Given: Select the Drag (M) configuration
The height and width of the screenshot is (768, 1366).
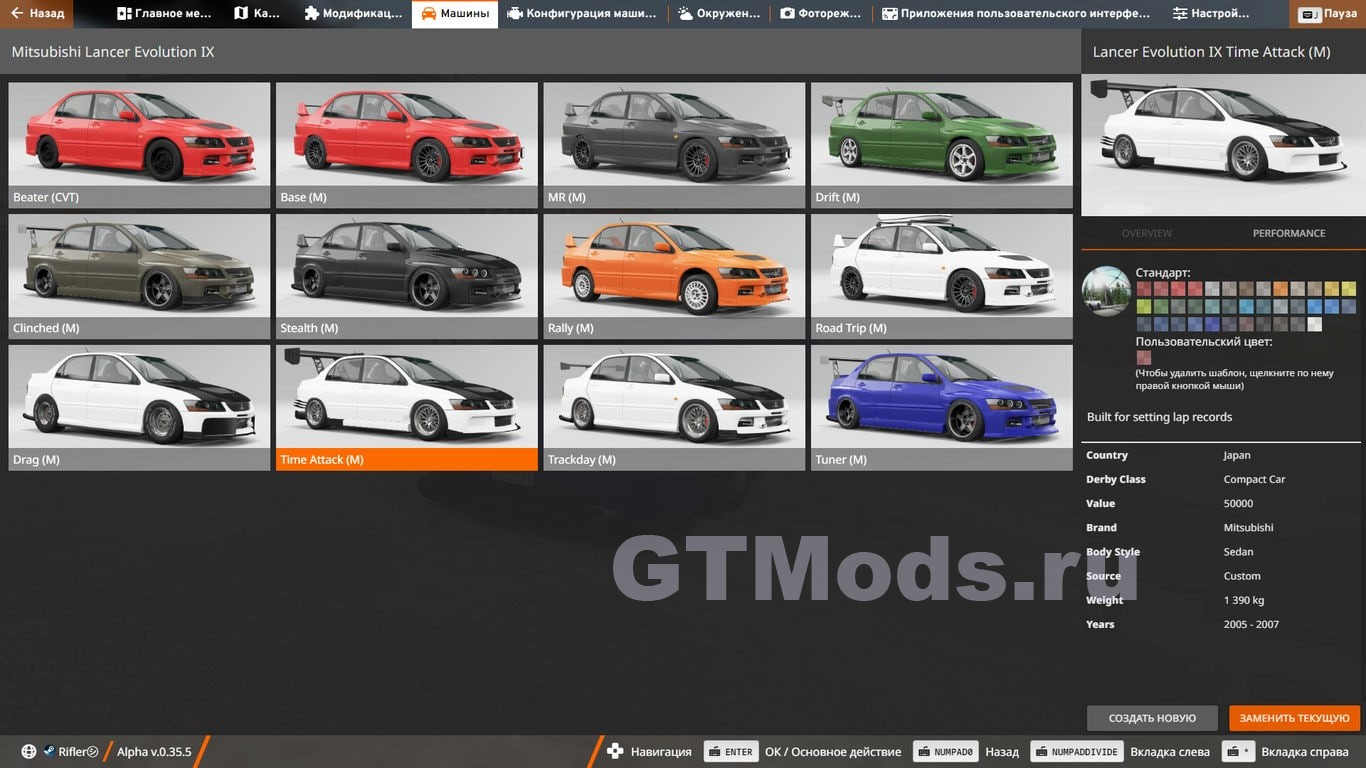Looking at the screenshot, I should [139, 408].
